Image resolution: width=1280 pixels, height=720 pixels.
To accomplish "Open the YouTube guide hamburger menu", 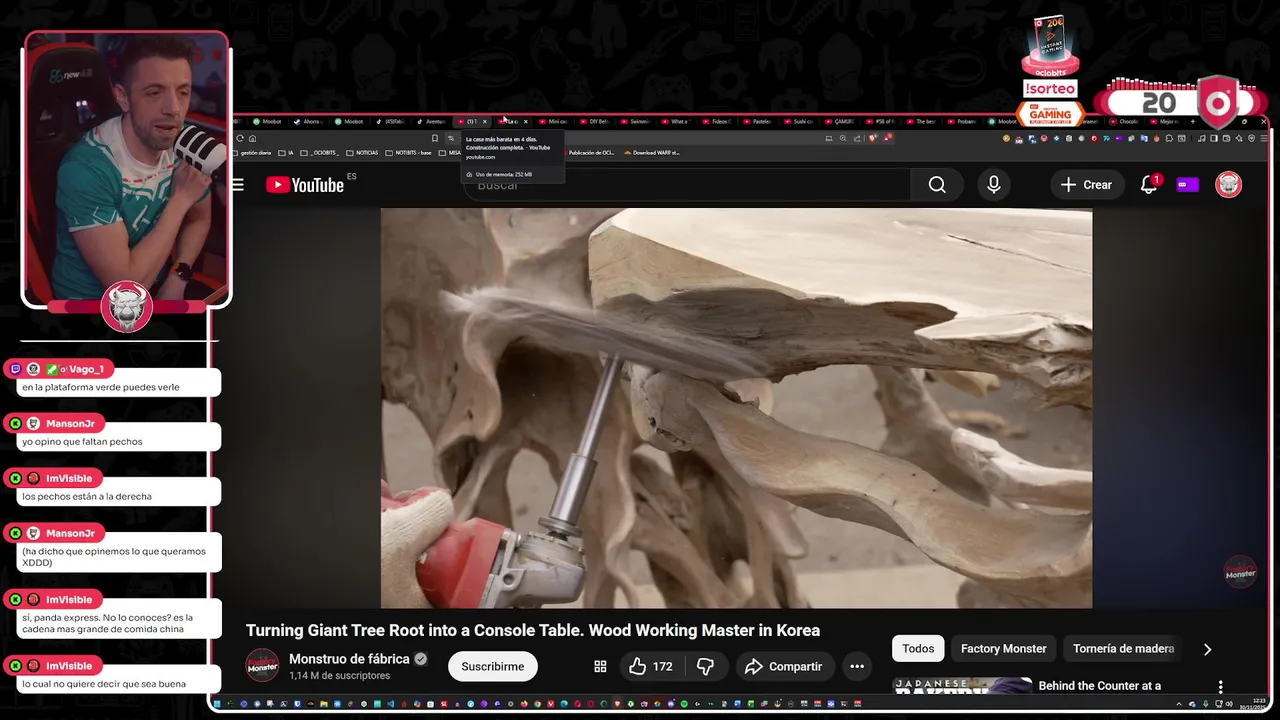I will pos(237,184).
